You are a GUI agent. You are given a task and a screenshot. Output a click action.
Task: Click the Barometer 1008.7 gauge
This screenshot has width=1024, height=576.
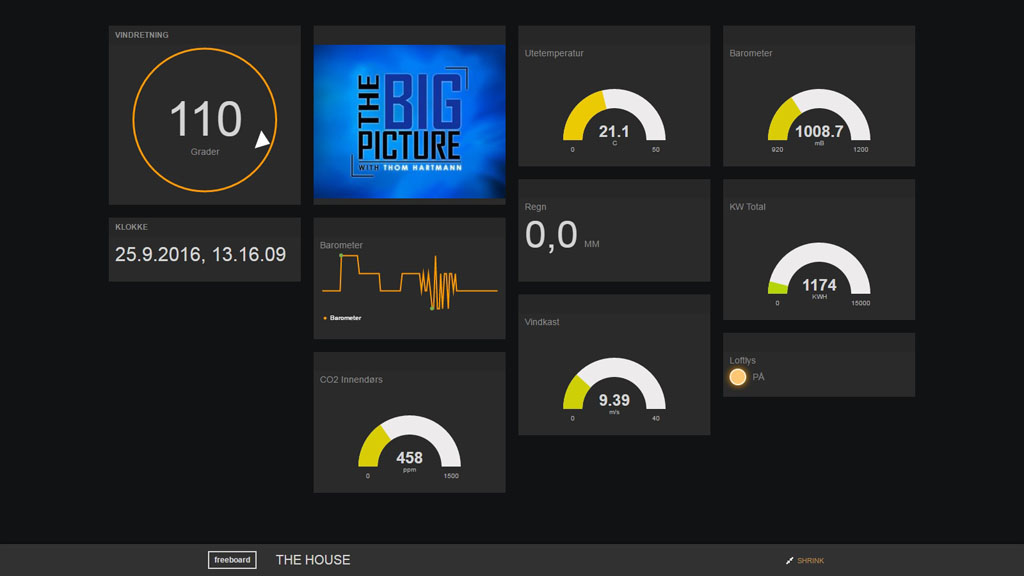[819, 120]
